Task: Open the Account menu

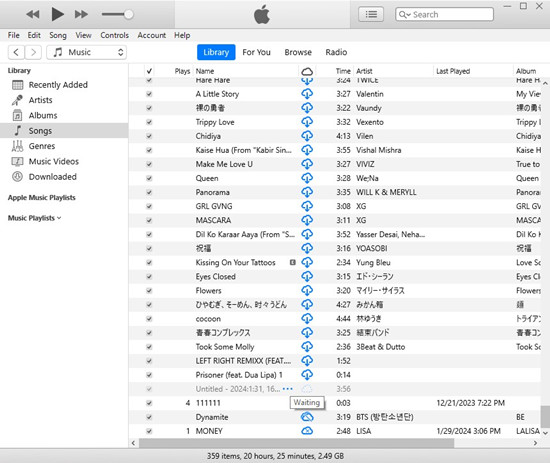Action: [152, 35]
